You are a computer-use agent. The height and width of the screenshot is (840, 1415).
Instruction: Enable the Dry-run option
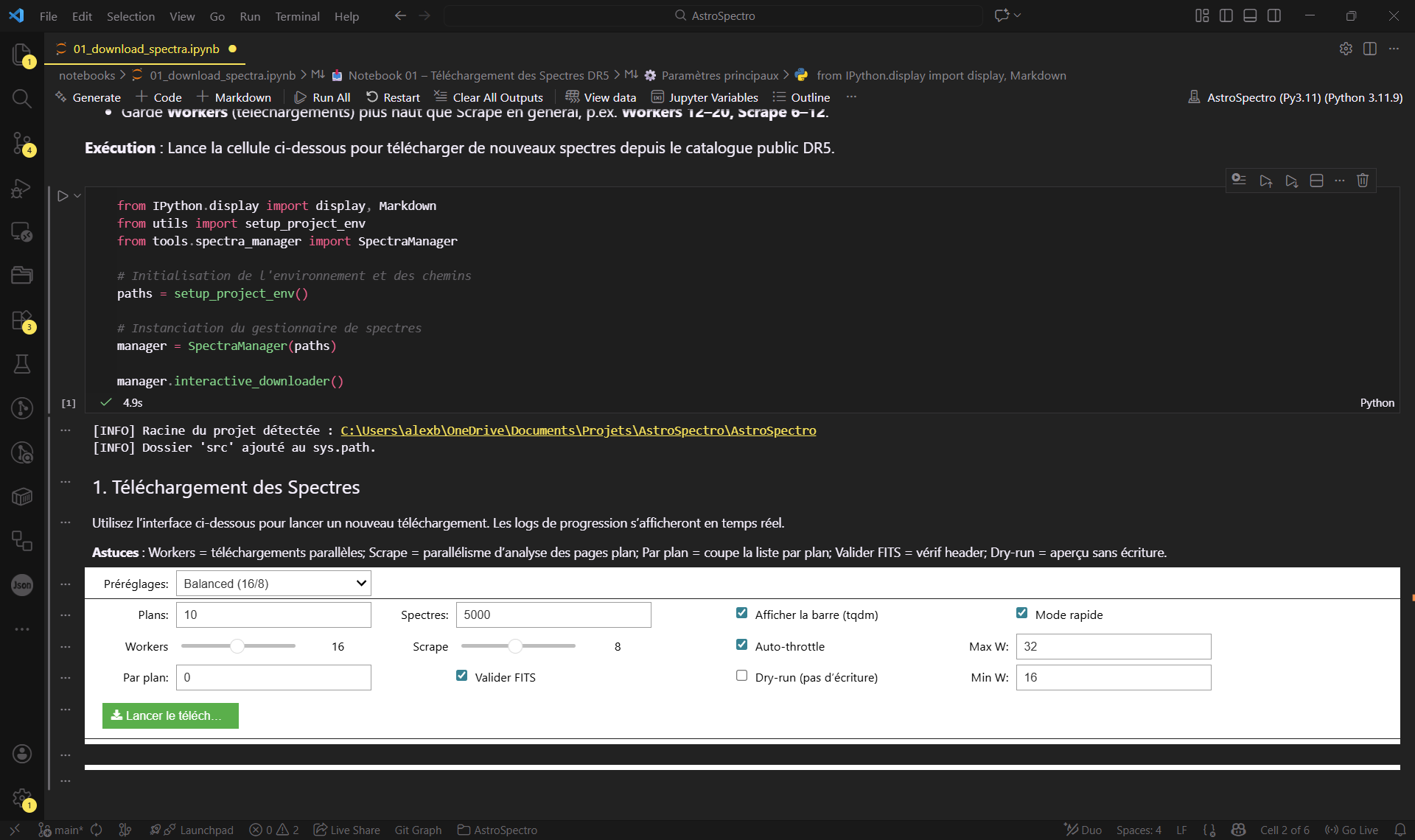tap(741, 676)
